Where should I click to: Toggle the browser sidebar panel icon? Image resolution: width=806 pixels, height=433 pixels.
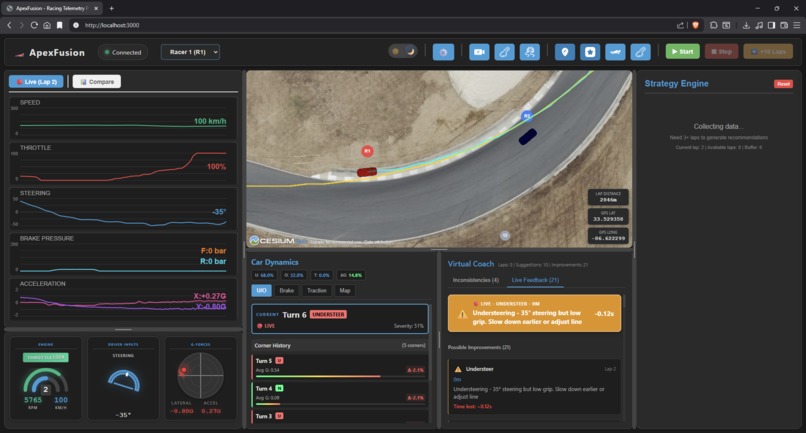coord(772,25)
